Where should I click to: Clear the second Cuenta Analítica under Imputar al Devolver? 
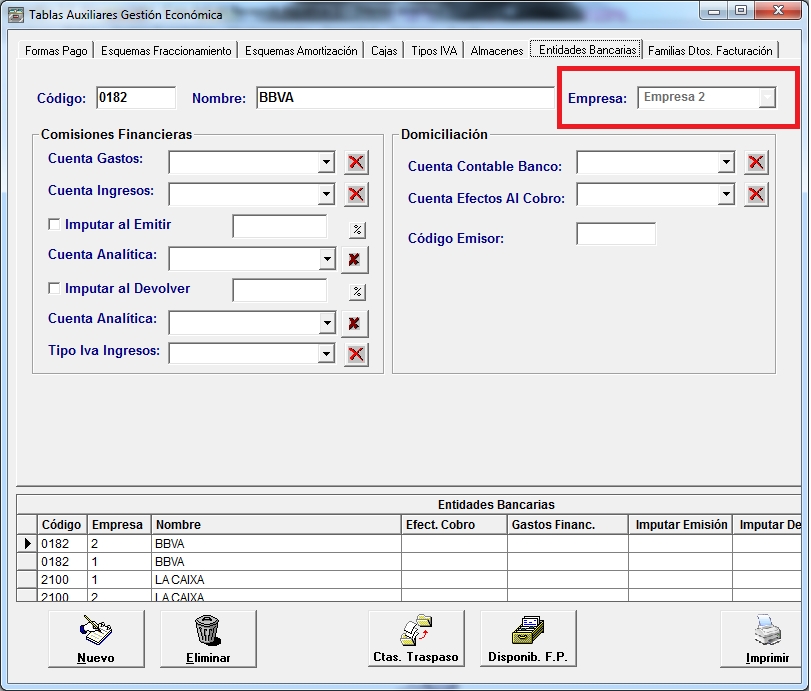click(355, 323)
